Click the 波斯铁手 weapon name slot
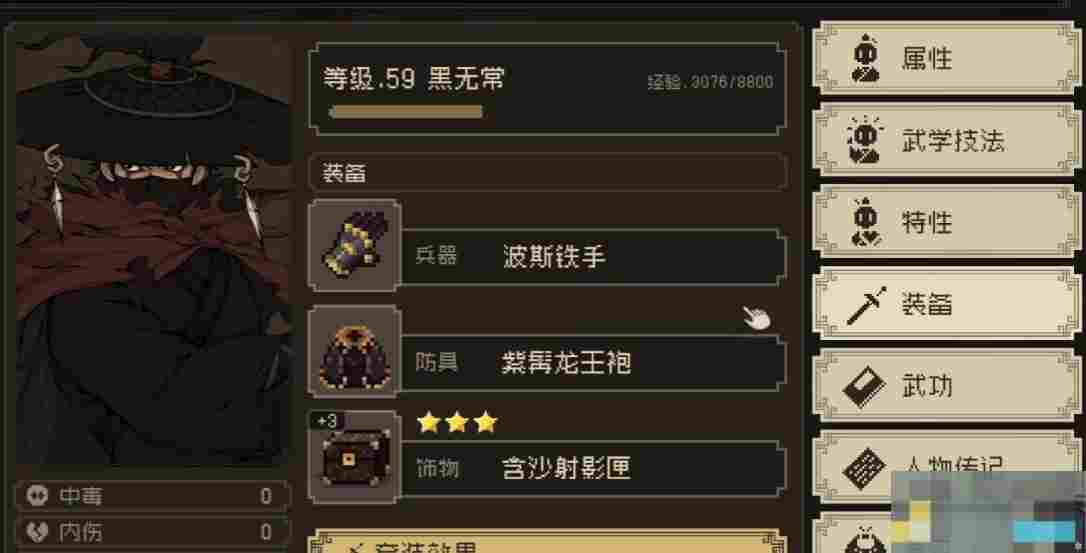 (x=593, y=257)
